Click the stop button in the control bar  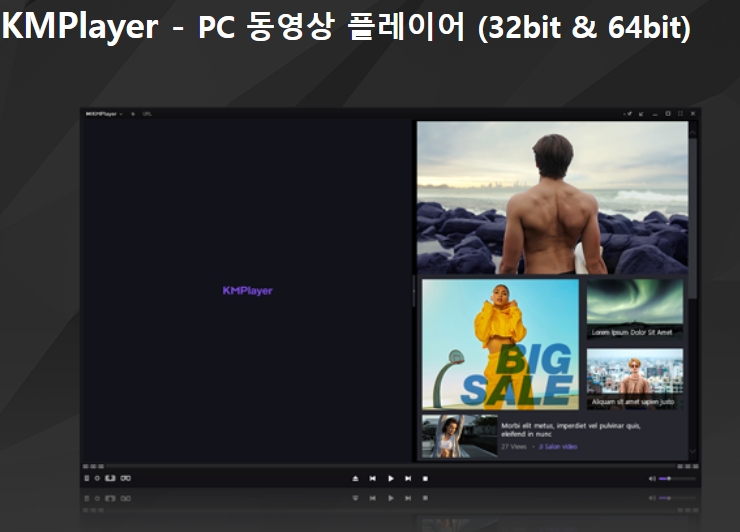pyautogui.click(x=425, y=478)
